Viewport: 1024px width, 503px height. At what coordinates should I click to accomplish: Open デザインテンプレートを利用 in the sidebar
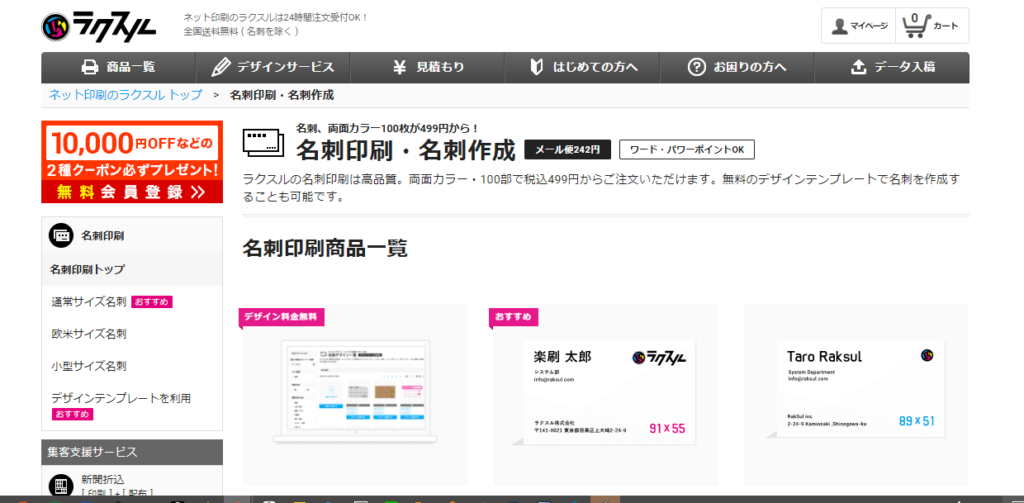click(121, 398)
